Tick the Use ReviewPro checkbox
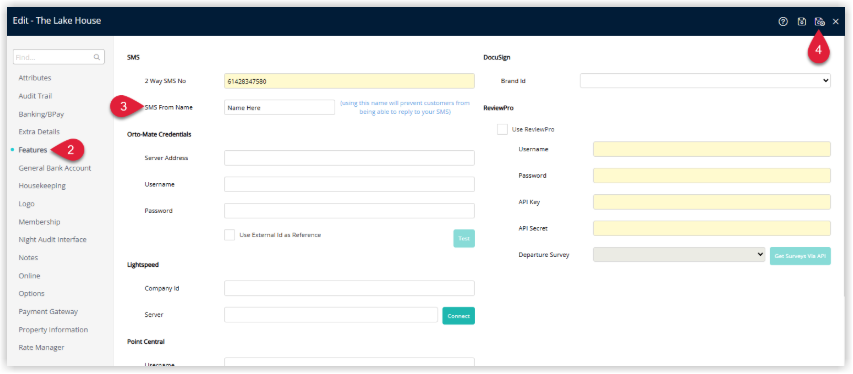 point(502,130)
